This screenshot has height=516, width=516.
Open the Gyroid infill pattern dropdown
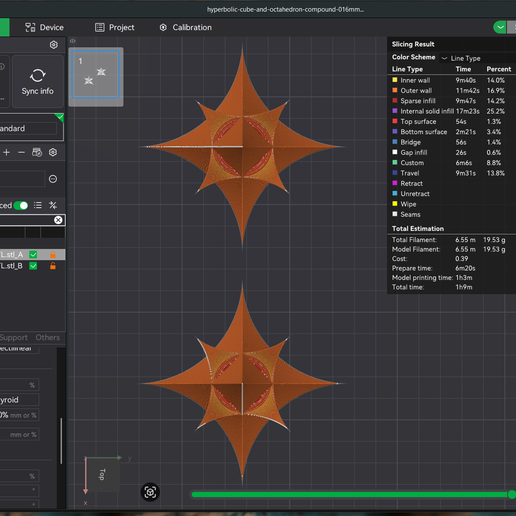pos(19,400)
